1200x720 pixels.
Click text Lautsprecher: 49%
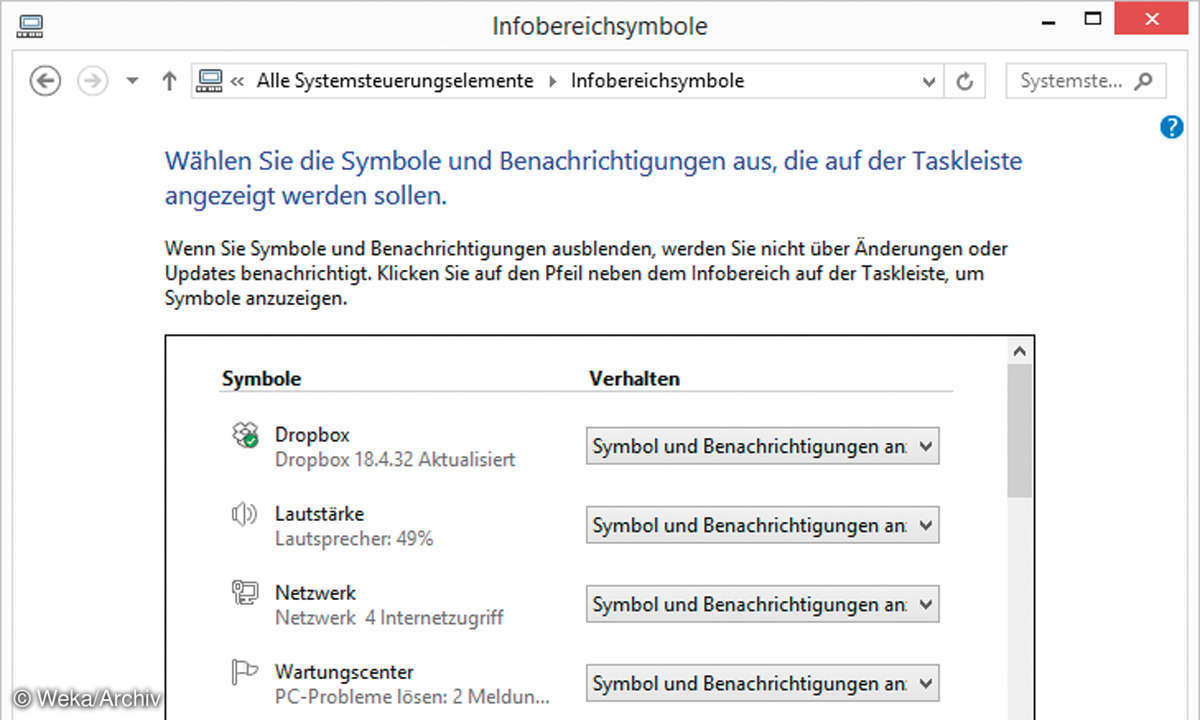pyautogui.click(x=354, y=539)
